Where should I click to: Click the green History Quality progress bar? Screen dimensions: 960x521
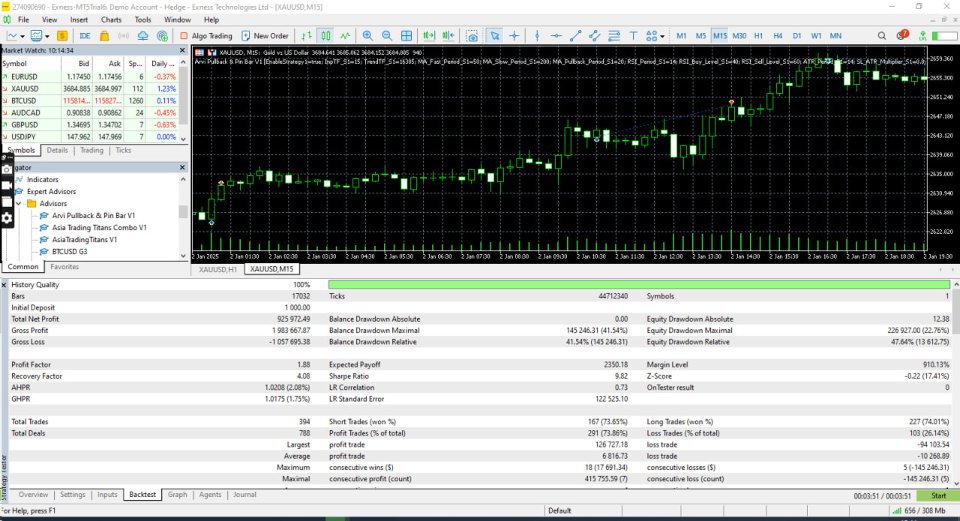[x=639, y=285]
